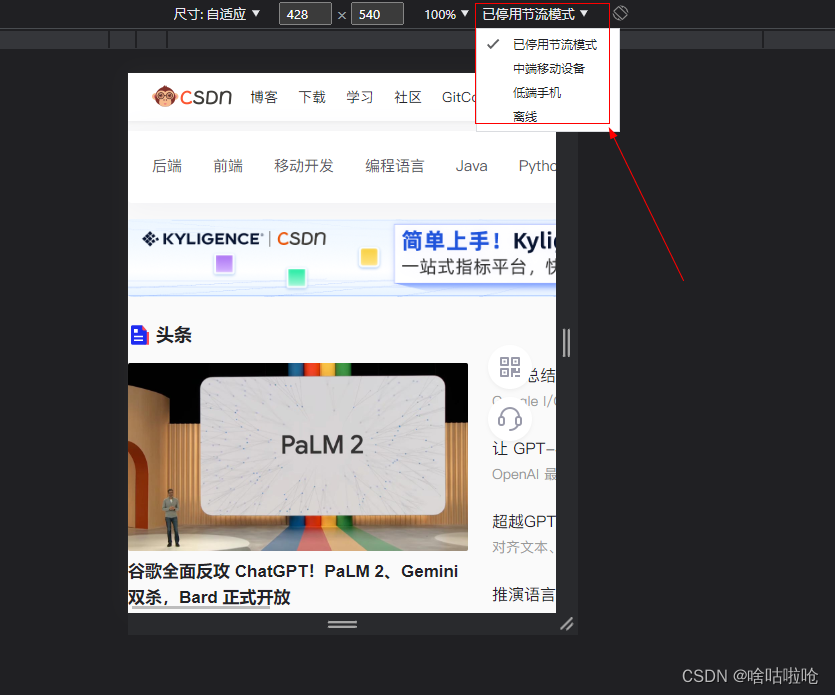
Task: Open the partly visible GitCode nav link
Action: click(x=459, y=97)
